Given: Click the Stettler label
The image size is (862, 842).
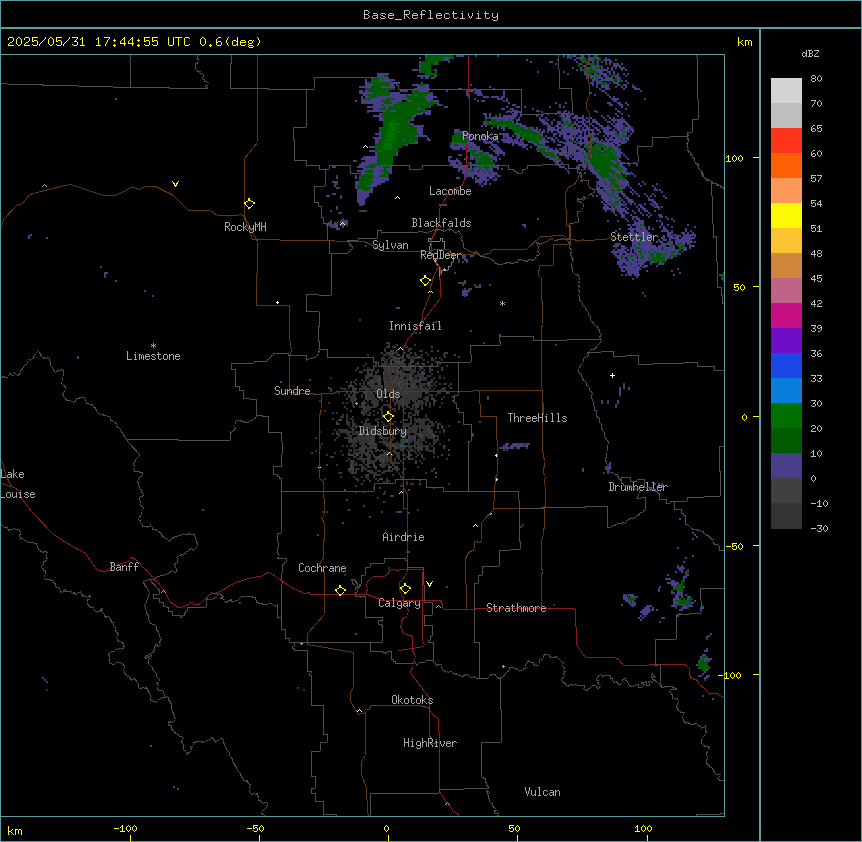Looking at the screenshot, I should [x=634, y=237].
